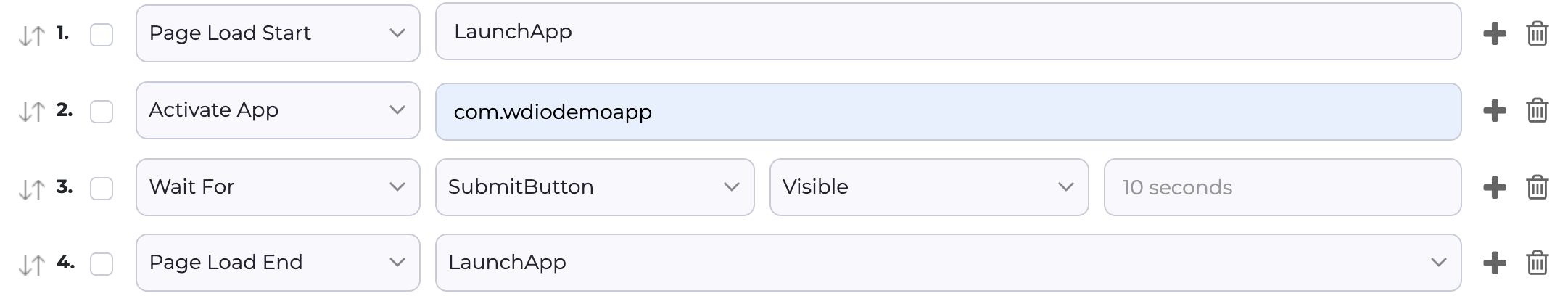Expand the LaunchApp dropdown in step 4
The width and height of the screenshot is (1568, 296).
click(947, 263)
